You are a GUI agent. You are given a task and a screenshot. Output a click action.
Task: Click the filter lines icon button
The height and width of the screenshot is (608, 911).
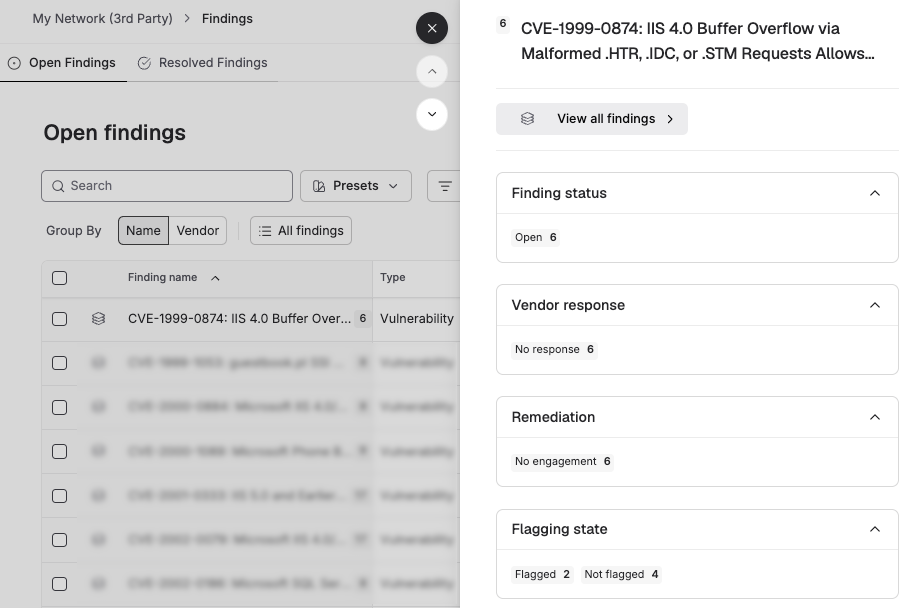click(445, 186)
